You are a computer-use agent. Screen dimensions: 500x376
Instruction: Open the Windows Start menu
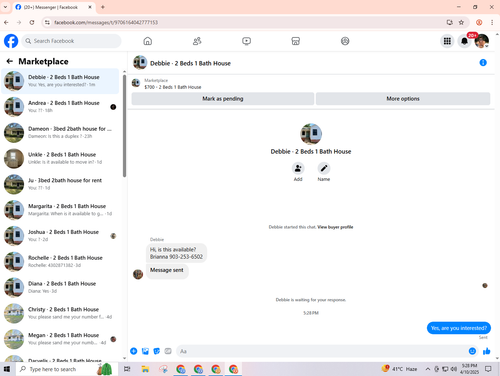tap(7, 369)
